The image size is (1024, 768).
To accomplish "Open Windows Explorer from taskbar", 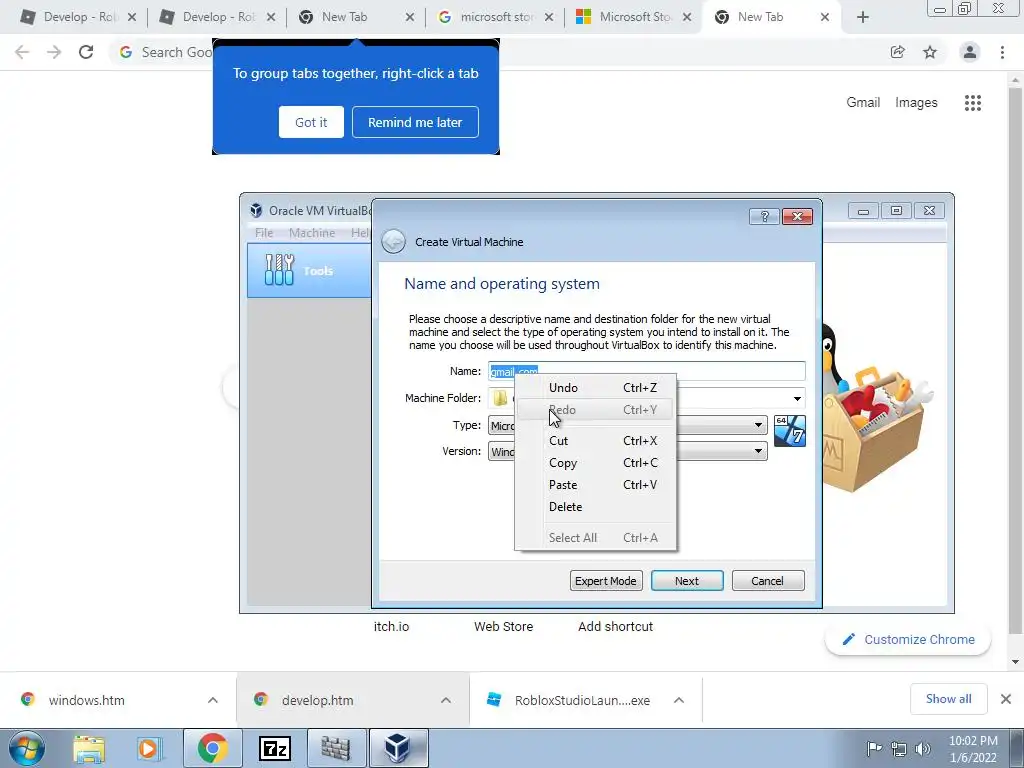I will [89, 748].
